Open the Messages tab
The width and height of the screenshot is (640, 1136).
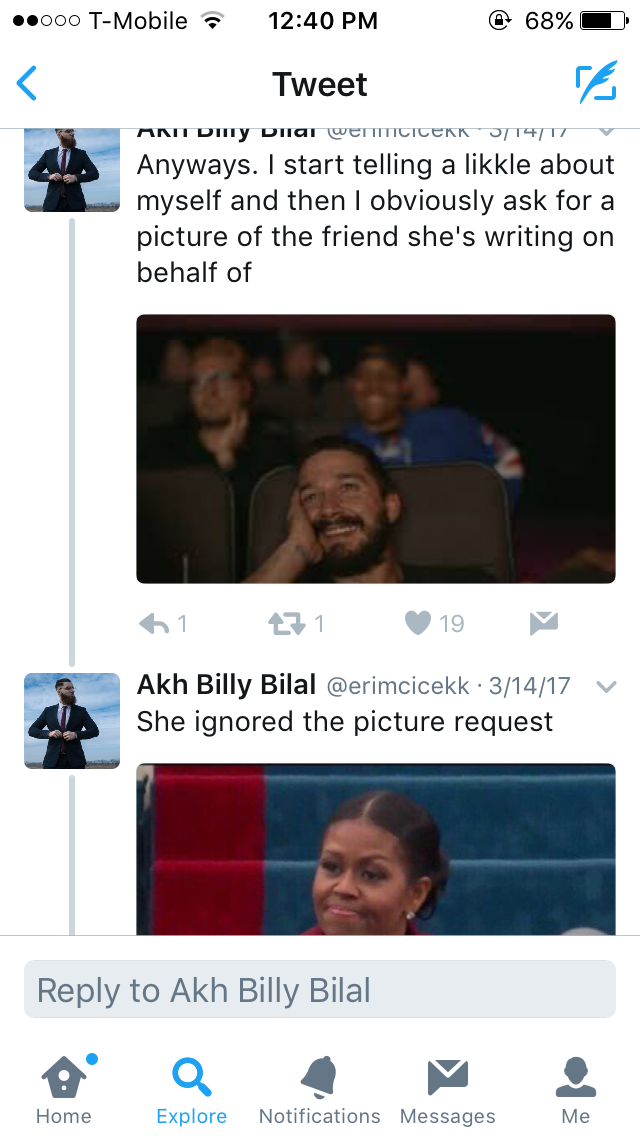click(448, 1089)
